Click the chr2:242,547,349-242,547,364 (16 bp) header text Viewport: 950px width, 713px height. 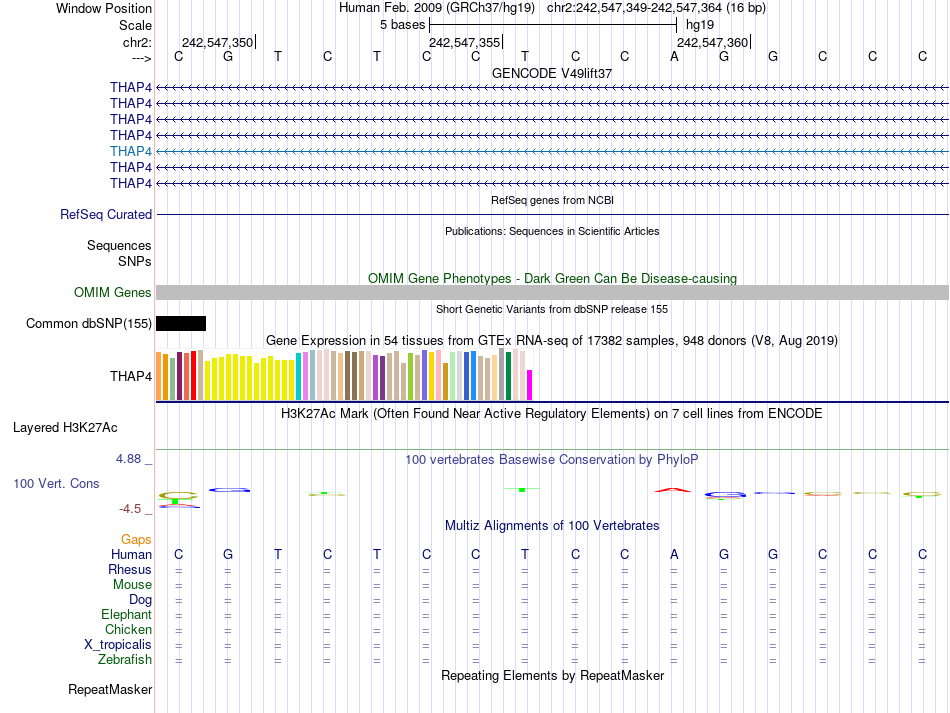click(x=656, y=8)
